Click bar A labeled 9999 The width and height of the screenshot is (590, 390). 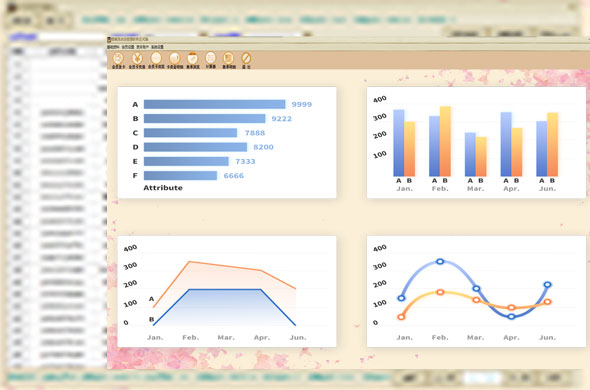click(214, 104)
